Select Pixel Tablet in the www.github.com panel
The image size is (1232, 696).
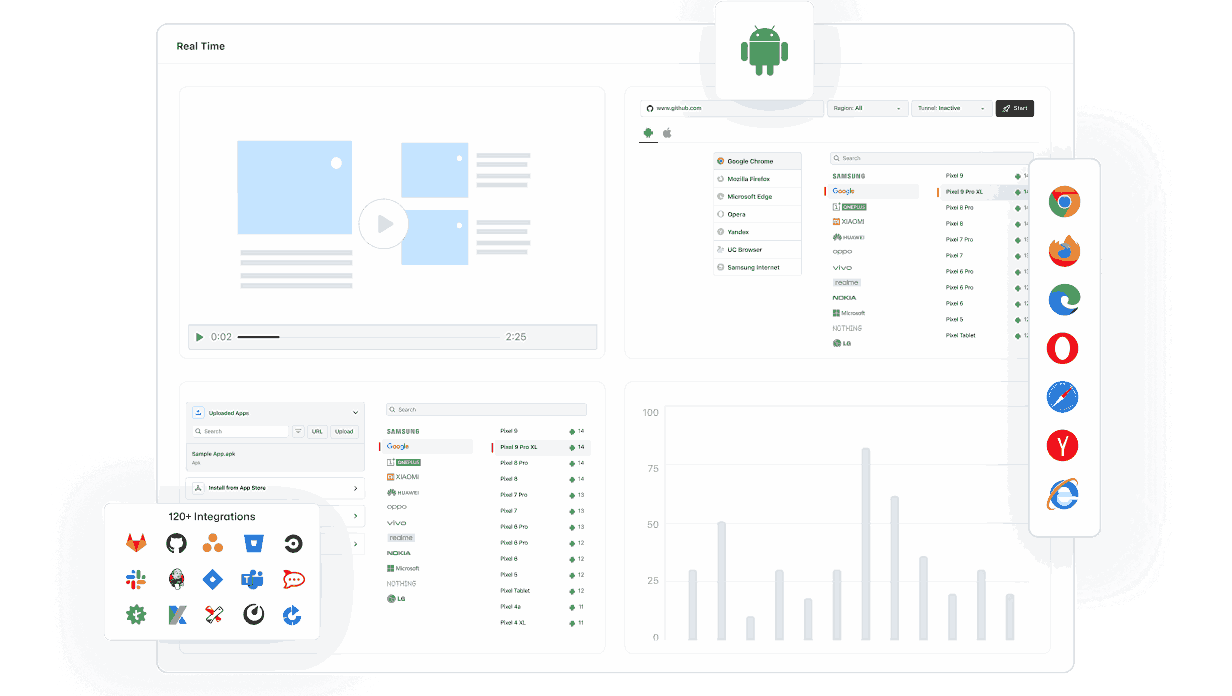pyautogui.click(x=960, y=335)
